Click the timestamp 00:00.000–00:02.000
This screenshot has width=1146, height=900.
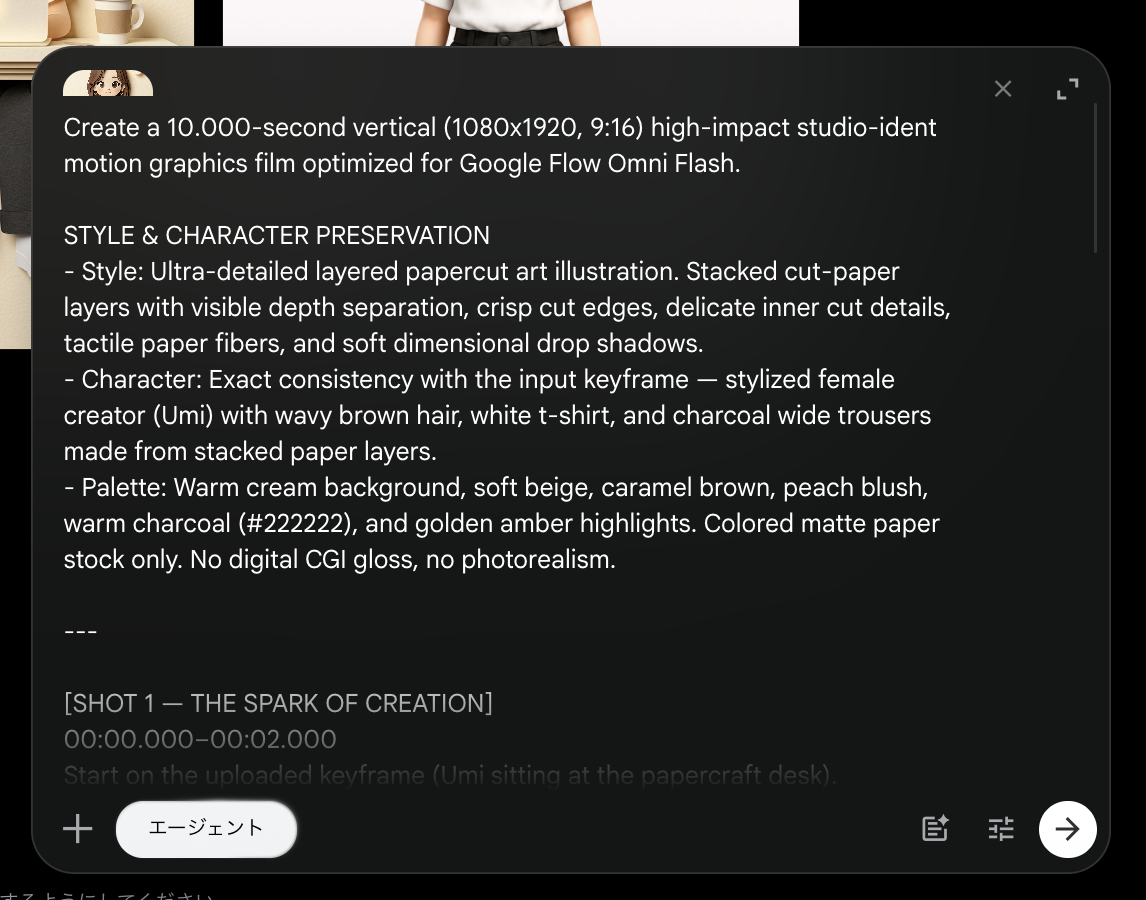[x=200, y=739]
